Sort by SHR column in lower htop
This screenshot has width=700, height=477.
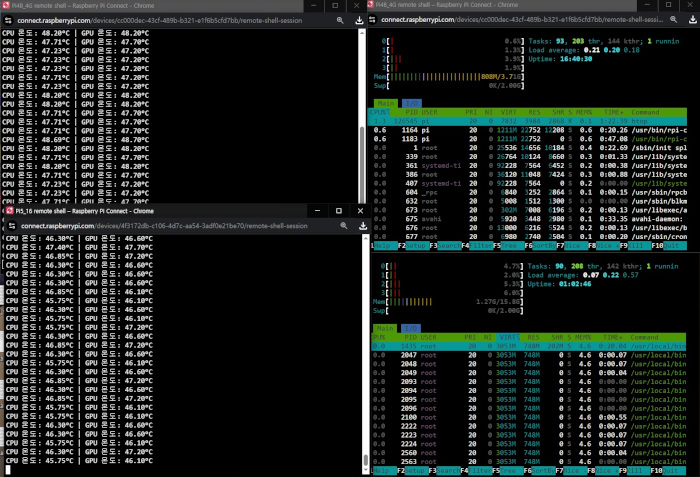pos(557,337)
